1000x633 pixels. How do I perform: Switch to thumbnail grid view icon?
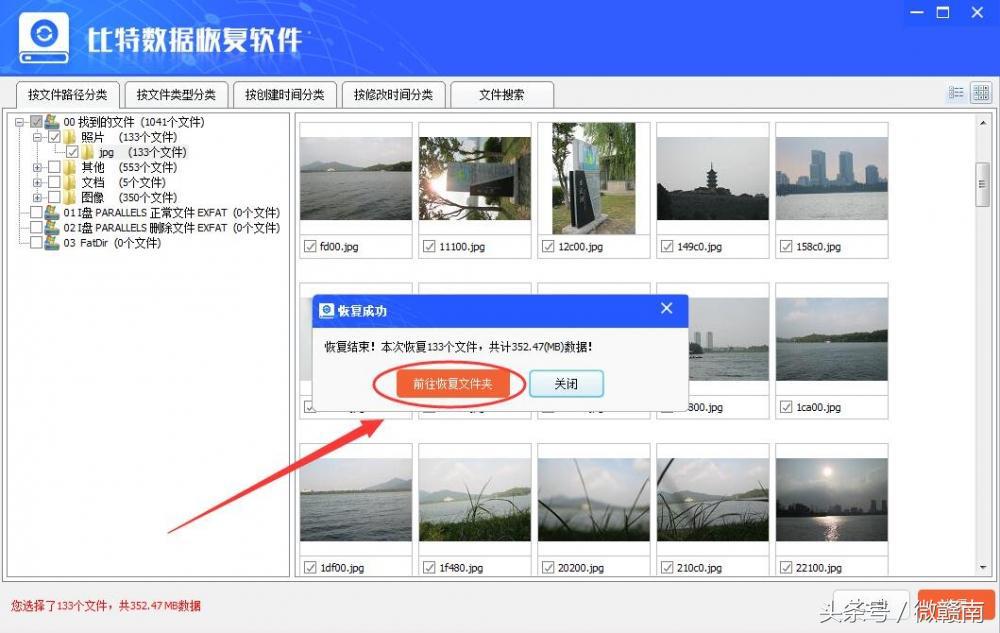pyautogui.click(x=980, y=92)
